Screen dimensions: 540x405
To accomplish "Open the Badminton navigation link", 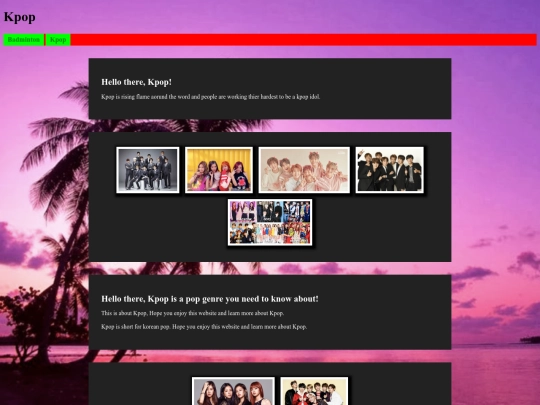I will 23,40.
